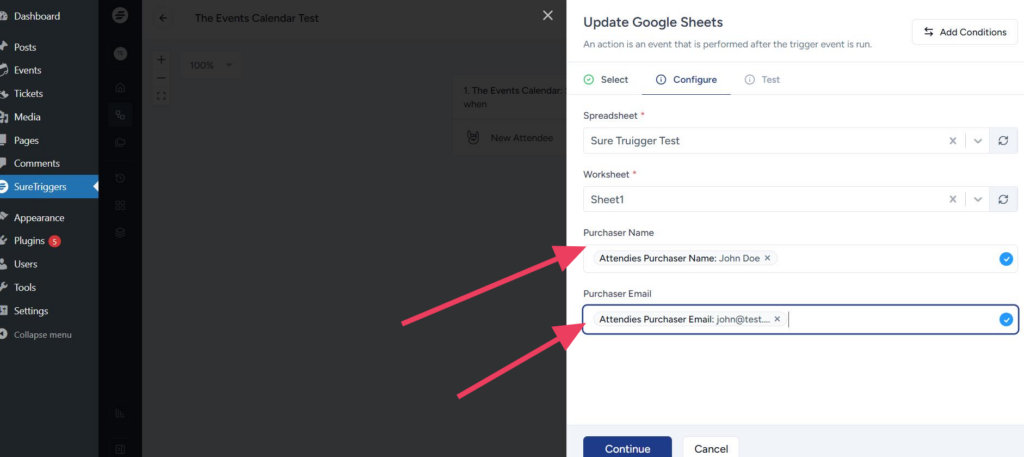Zoom in on the workflow canvas
Screen dimensions: 1024x457
tap(161, 60)
